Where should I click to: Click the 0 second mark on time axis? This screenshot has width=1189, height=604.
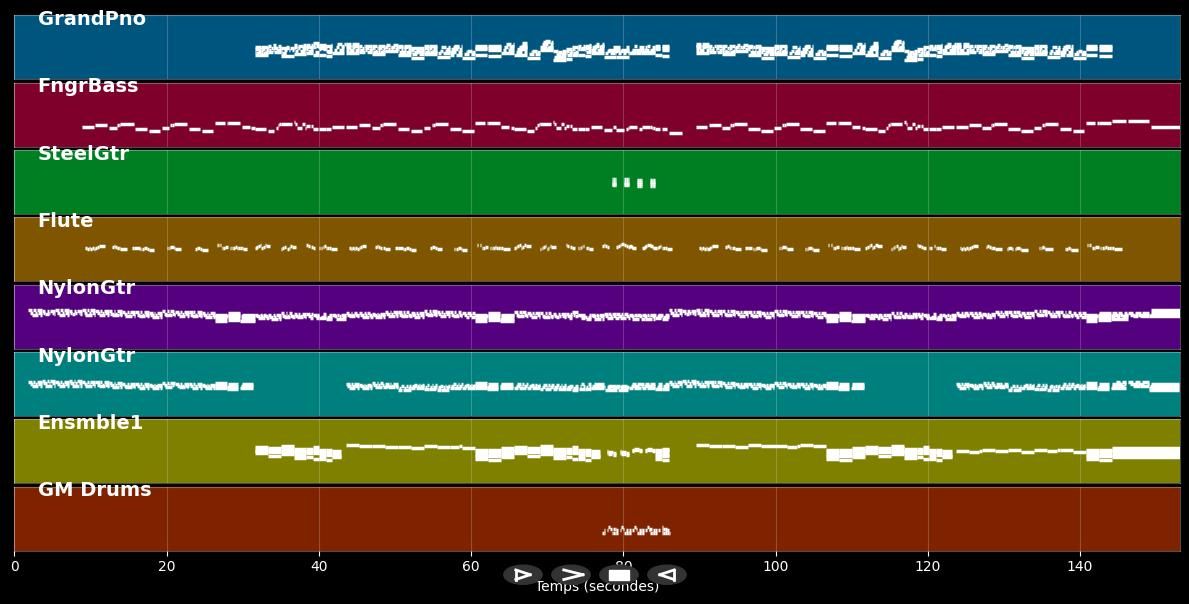coord(14,567)
